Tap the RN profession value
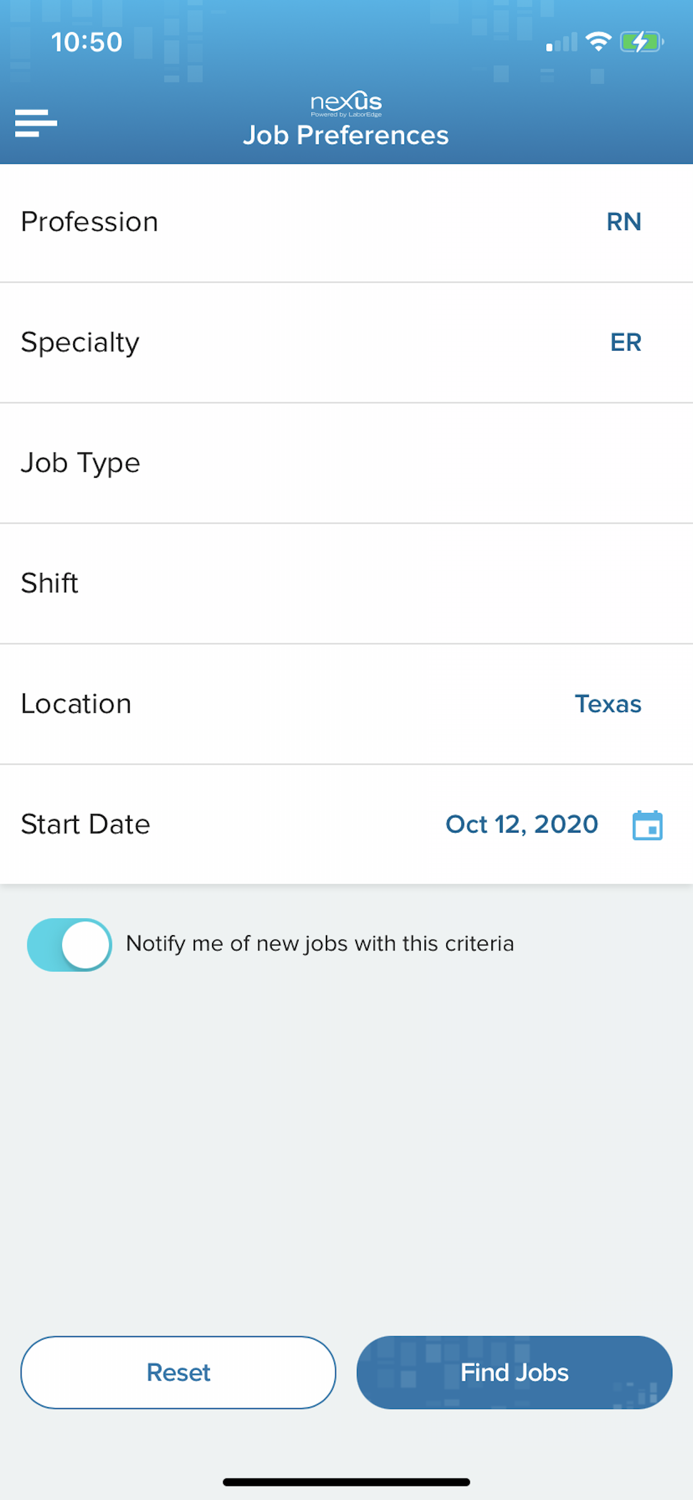 (x=624, y=222)
